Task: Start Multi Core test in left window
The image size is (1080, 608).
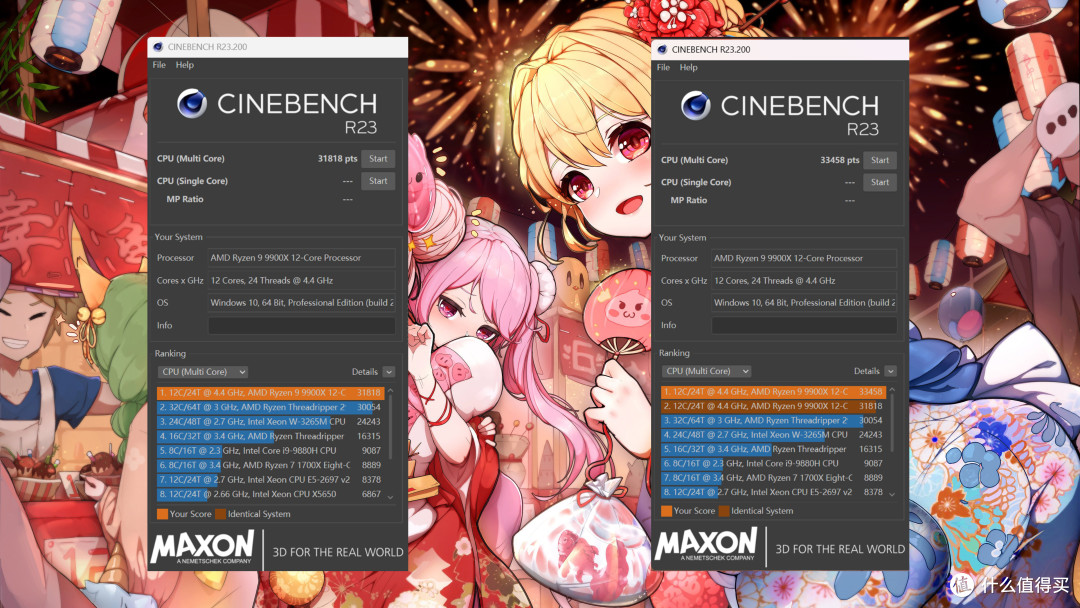Action: pyautogui.click(x=378, y=158)
